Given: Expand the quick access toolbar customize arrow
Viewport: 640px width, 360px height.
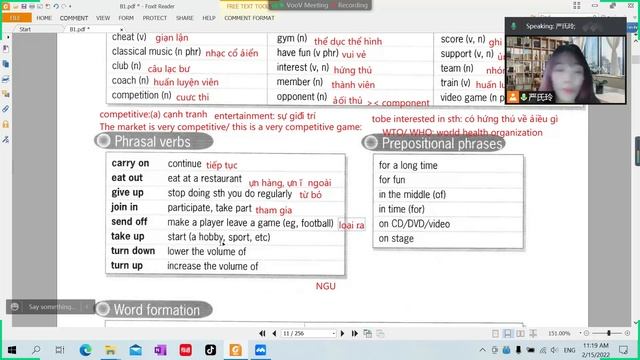Looking at the screenshot, I should point(70,7).
